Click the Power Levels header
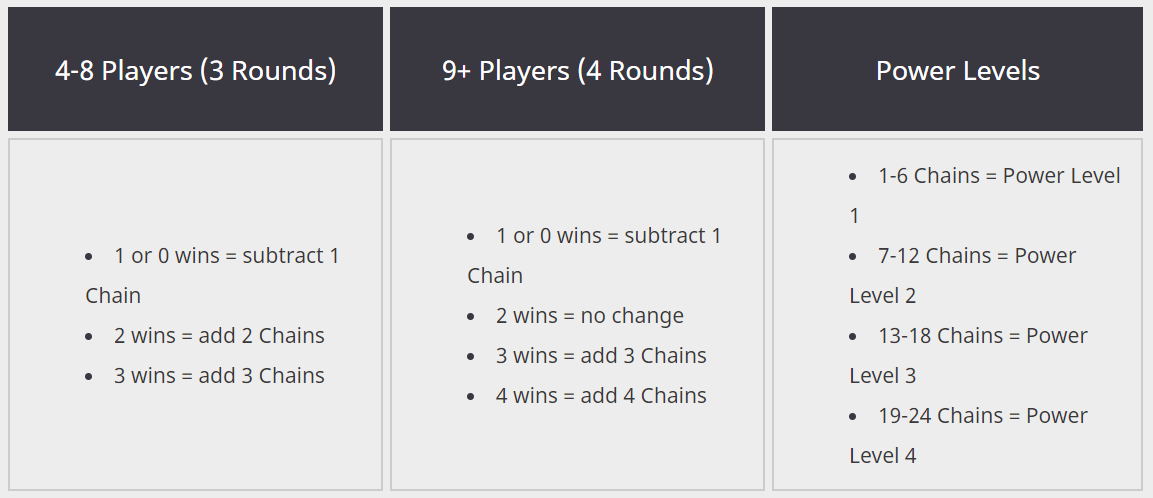Viewport: 1153px width, 498px height. tap(957, 70)
